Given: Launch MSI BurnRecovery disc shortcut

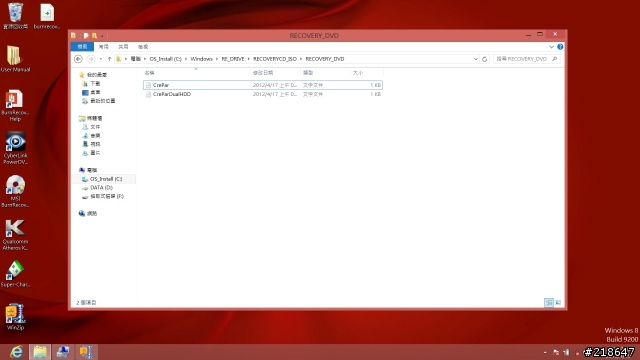Looking at the screenshot, I should pyautogui.click(x=15, y=191).
